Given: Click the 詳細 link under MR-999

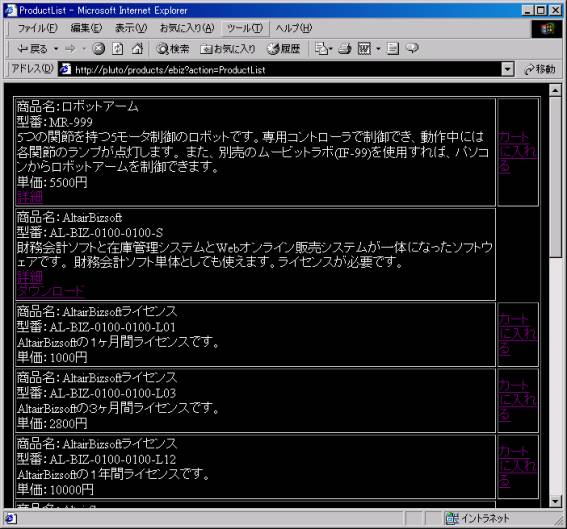Looking at the screenshot, I should (x=30, y=197).
